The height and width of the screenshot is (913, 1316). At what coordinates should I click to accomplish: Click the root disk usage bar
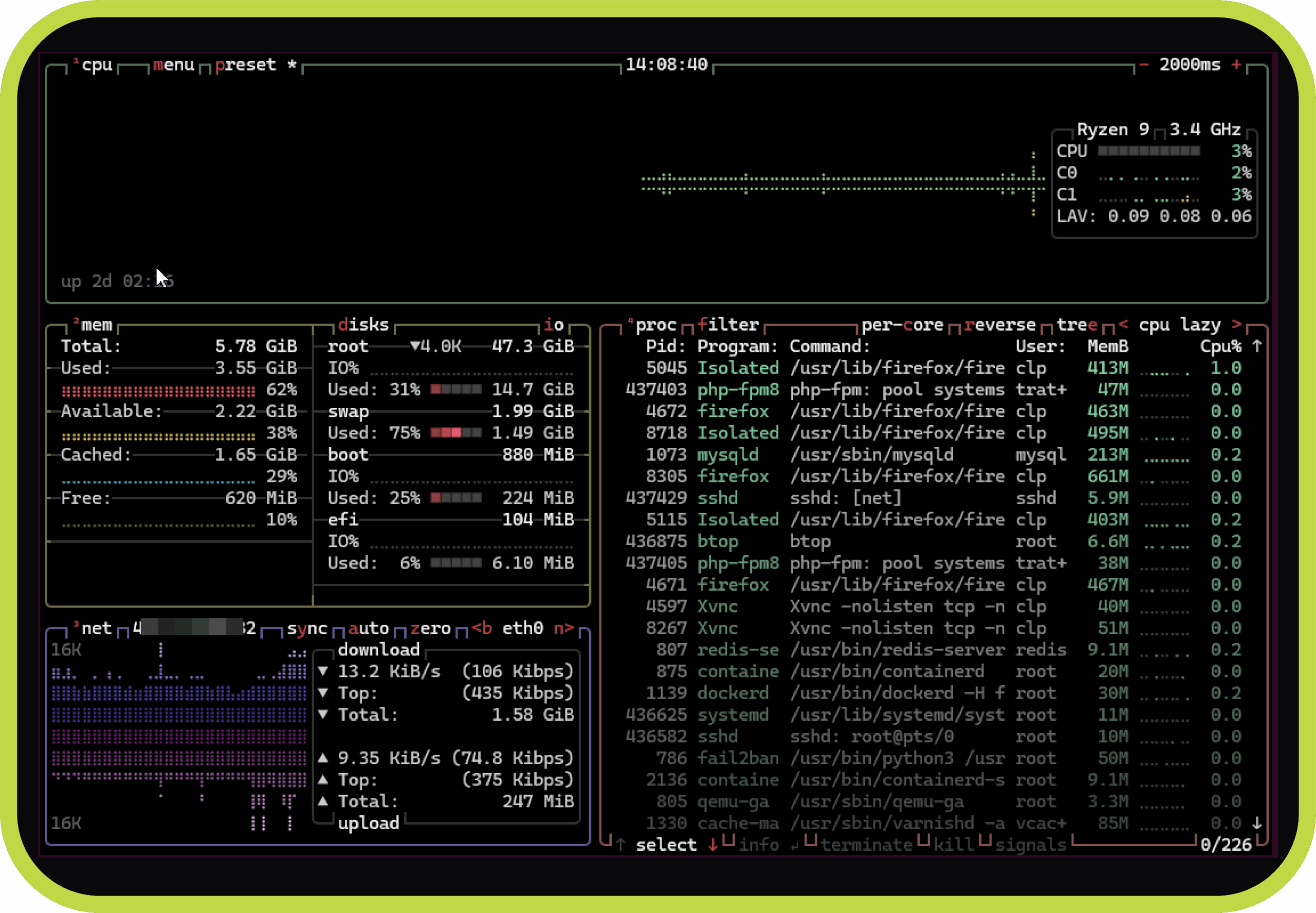point(456,390)
